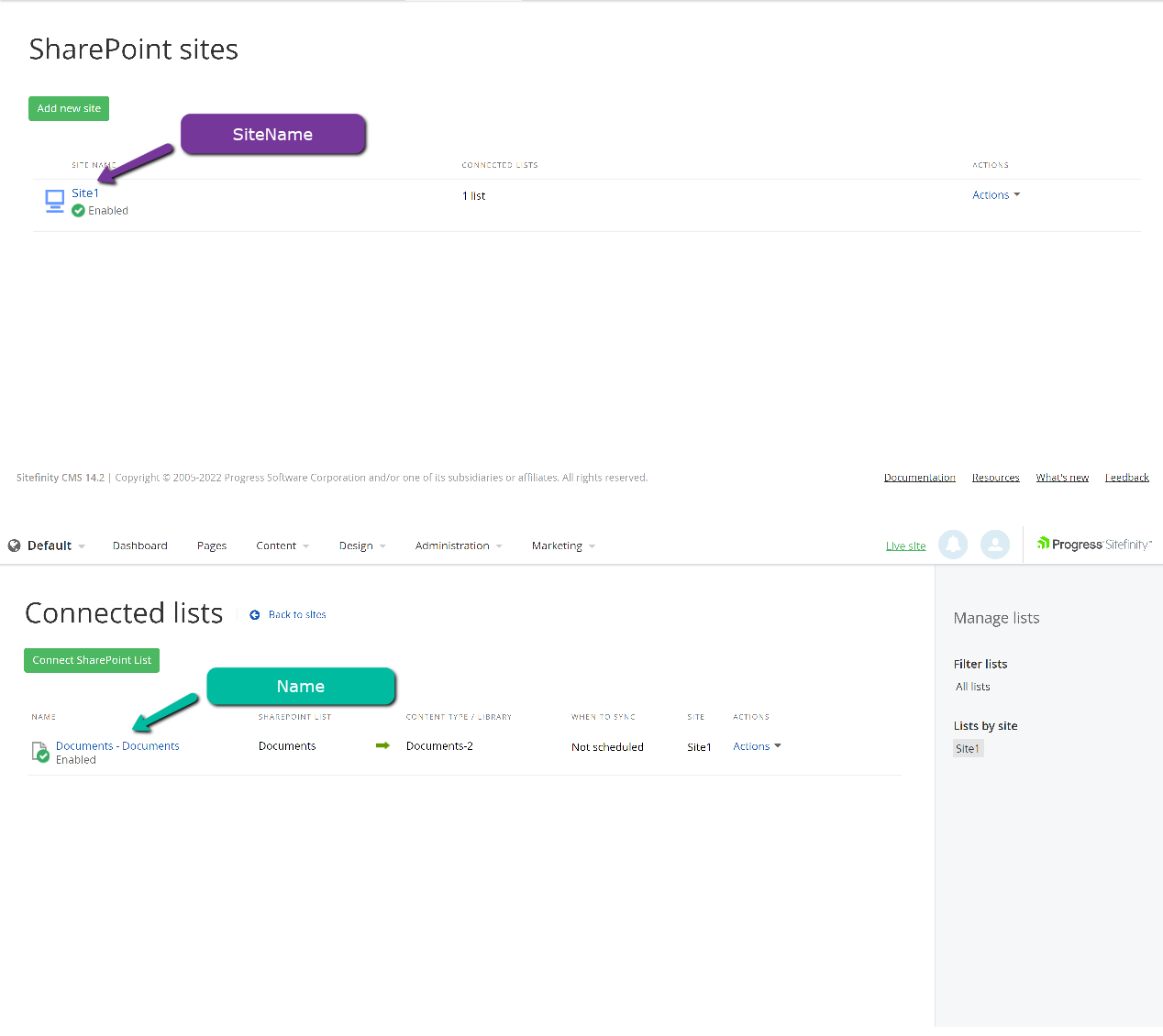
Task: Open the Documents - Documents list link
Action: 117,746
